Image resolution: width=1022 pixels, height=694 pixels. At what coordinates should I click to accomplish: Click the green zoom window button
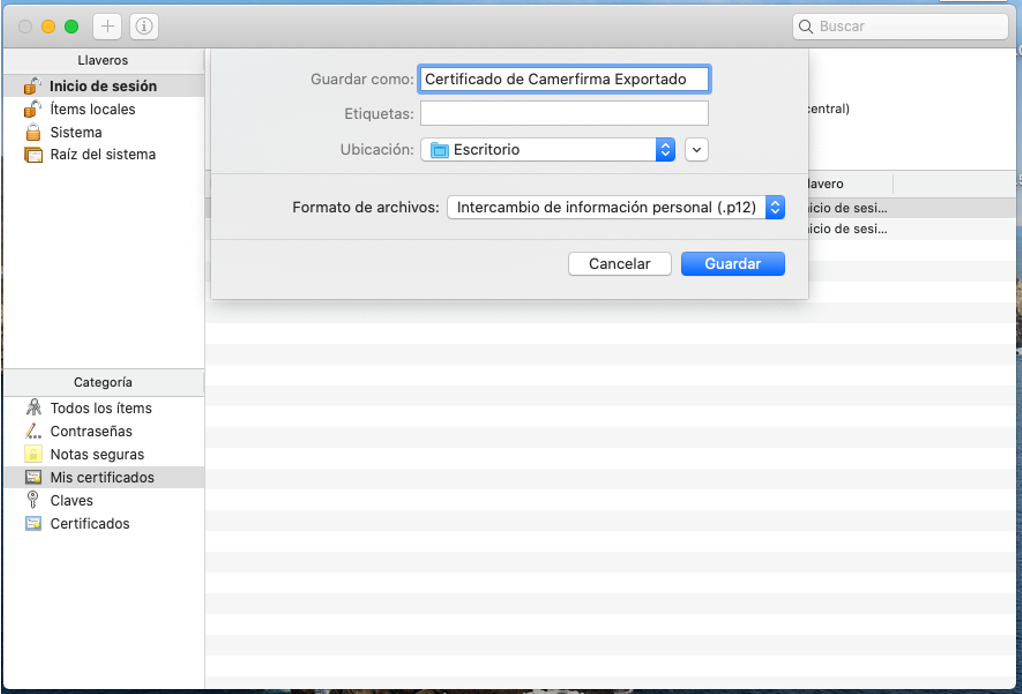click(x=72, y=27)
